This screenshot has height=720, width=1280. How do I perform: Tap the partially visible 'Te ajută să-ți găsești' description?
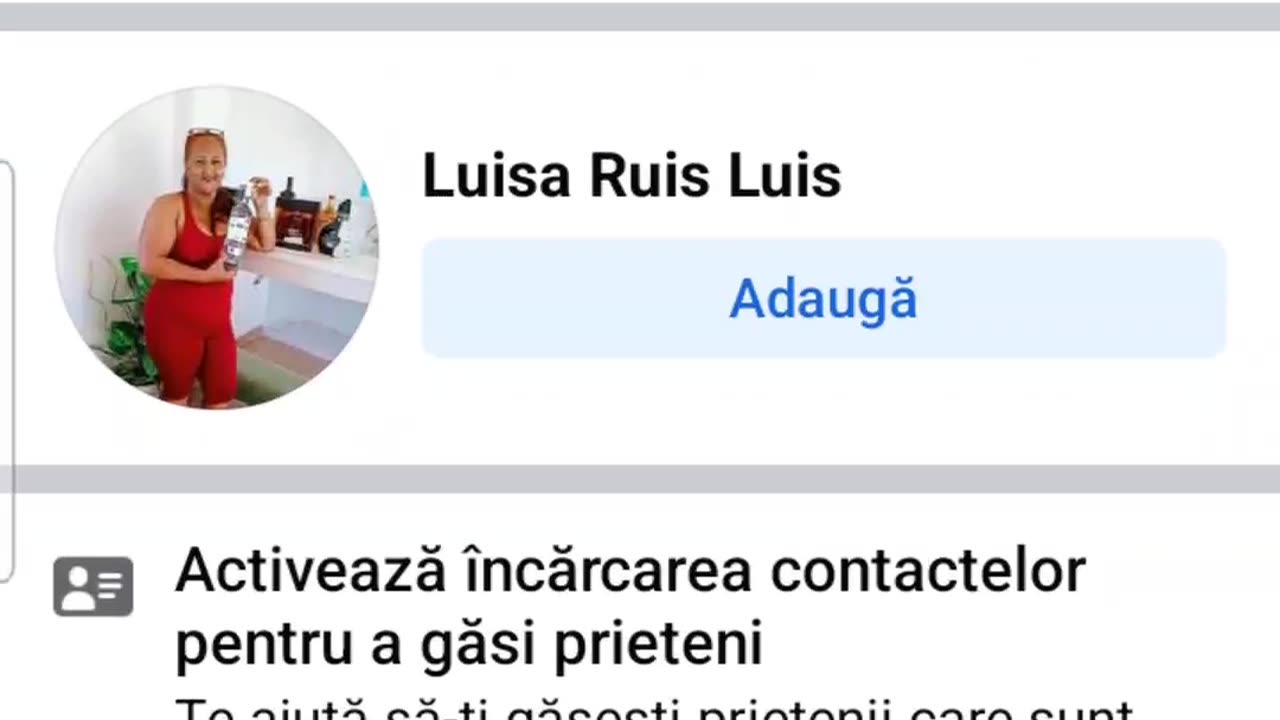pyautogui.click(x=654, y=708)
